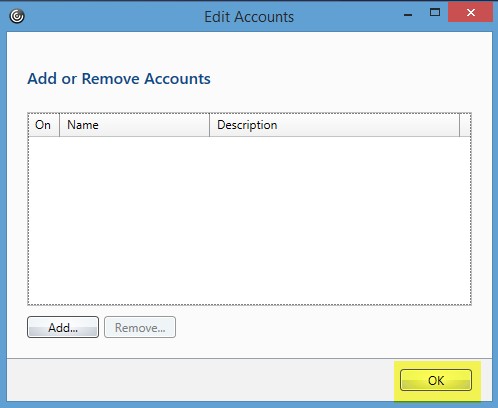Click blank space right of Remove button
498x408 pixels.
point(323,327)
